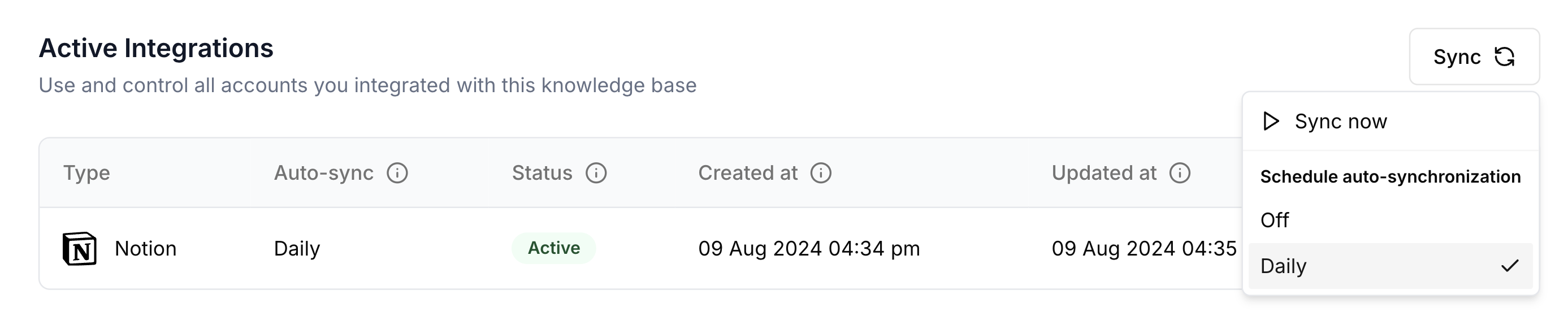Click the Created at info icon
This screenshot has width=1568, height=320.
tap(821, 173)
